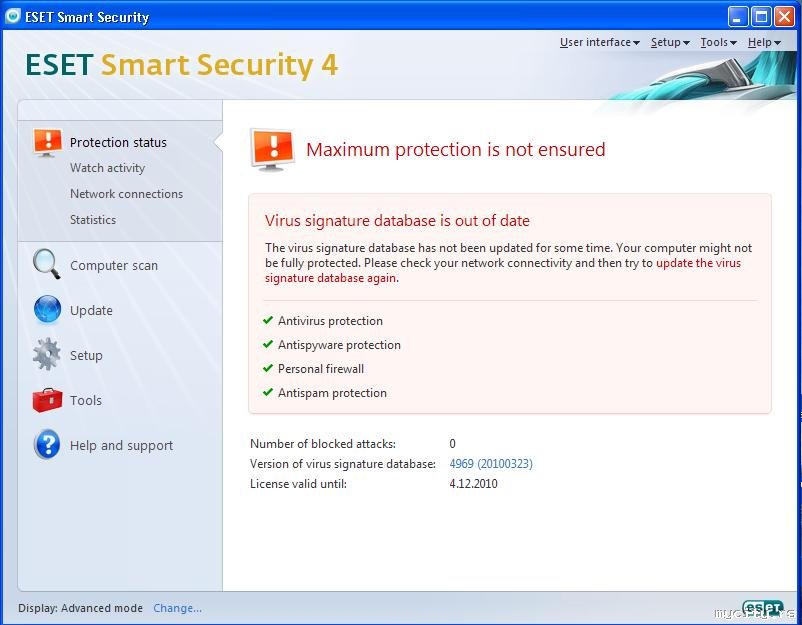Click update the virus signature database again link
Viewport: 802px width, 625px height.
point(503,271)
